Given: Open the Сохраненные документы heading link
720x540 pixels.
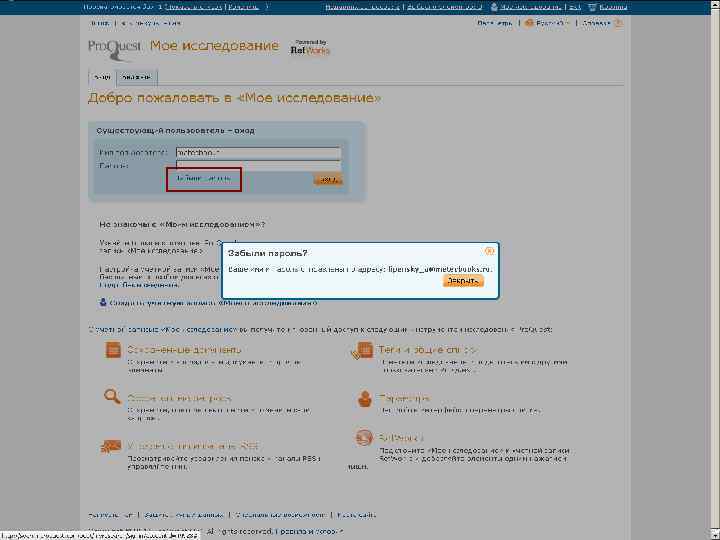Looking at the screenshot, I should 184,350.
